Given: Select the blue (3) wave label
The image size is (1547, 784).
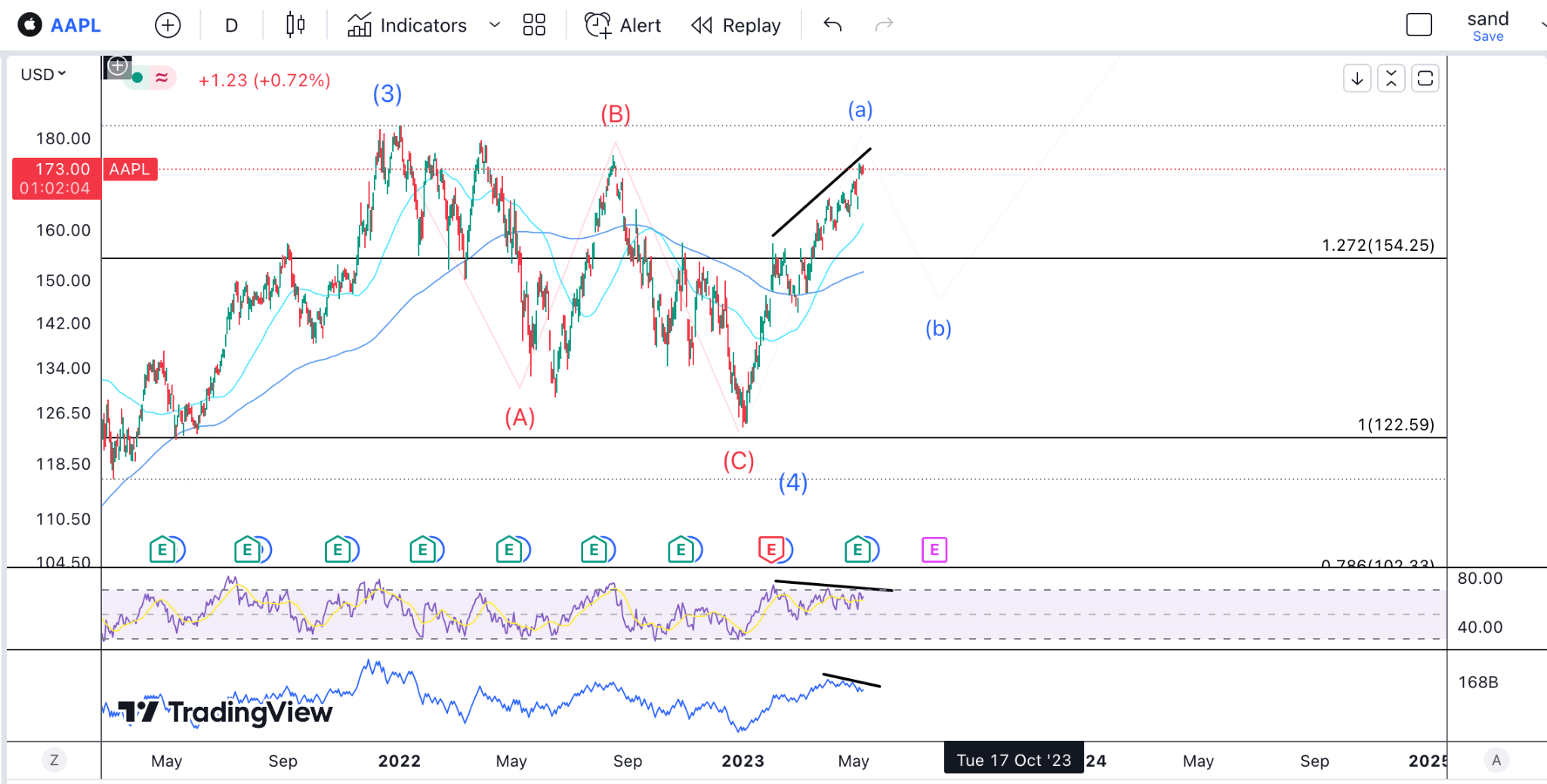Looking at the screenshot, I should pyautogui.click(x=388, y=94).
